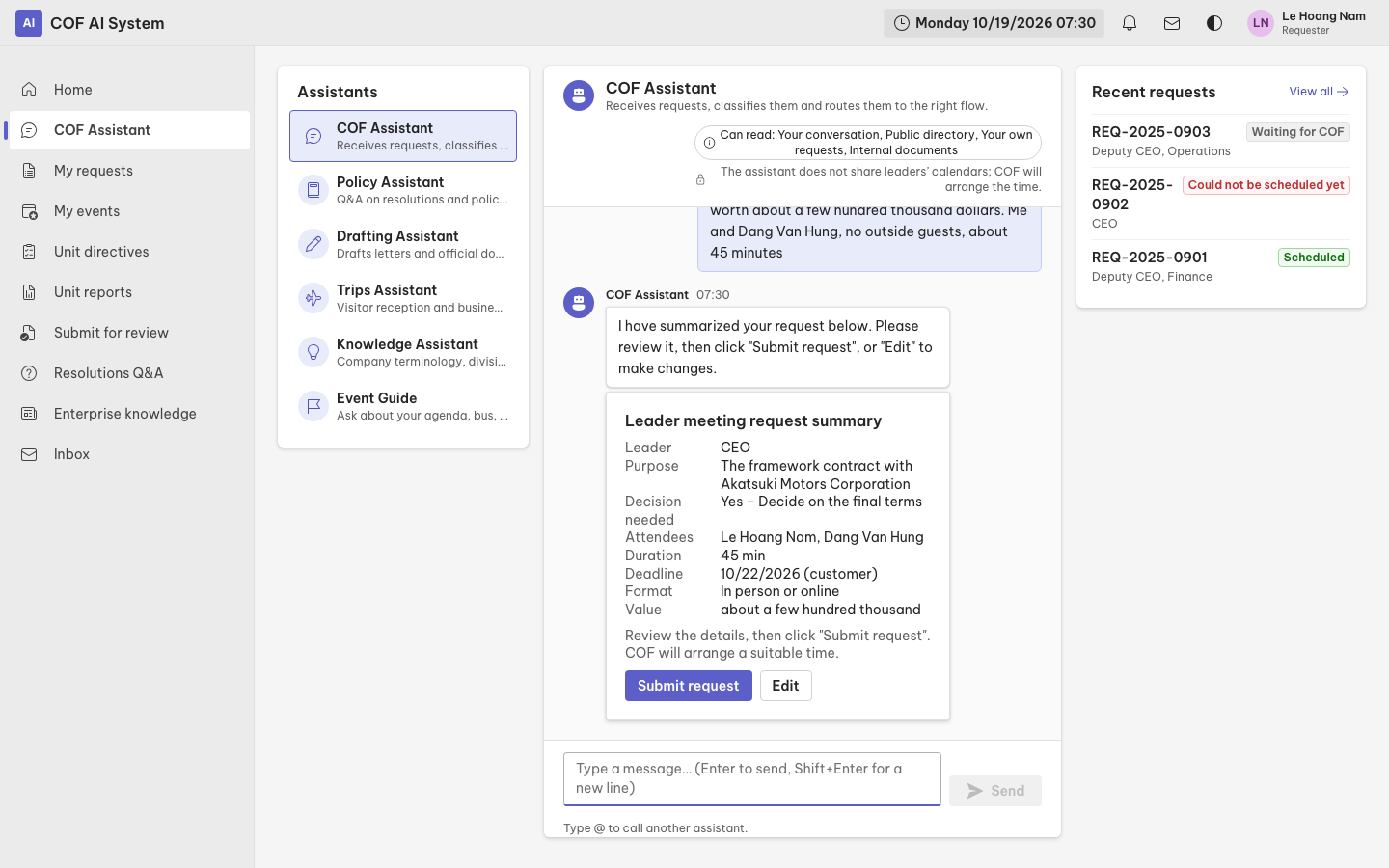Click the AI logo badge
Screen dimensions: 1389x868
[x=29, y=23]
